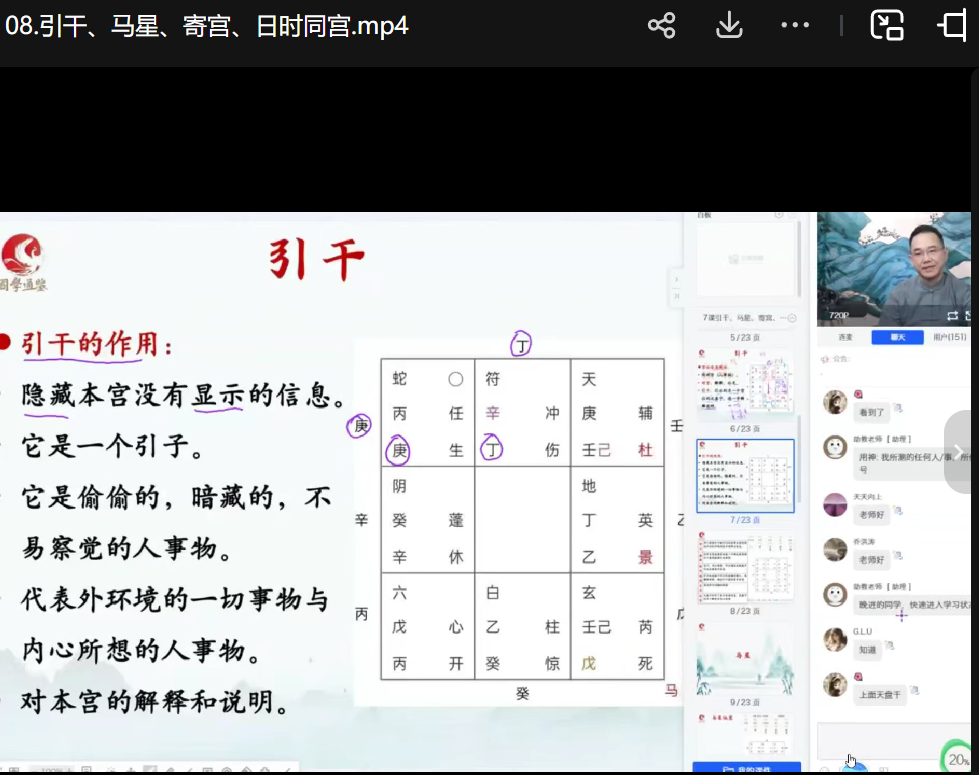Open the 用户(151) users tab
Screen dimensions: 979x775
pyautogui.click(x=949, y=337)
